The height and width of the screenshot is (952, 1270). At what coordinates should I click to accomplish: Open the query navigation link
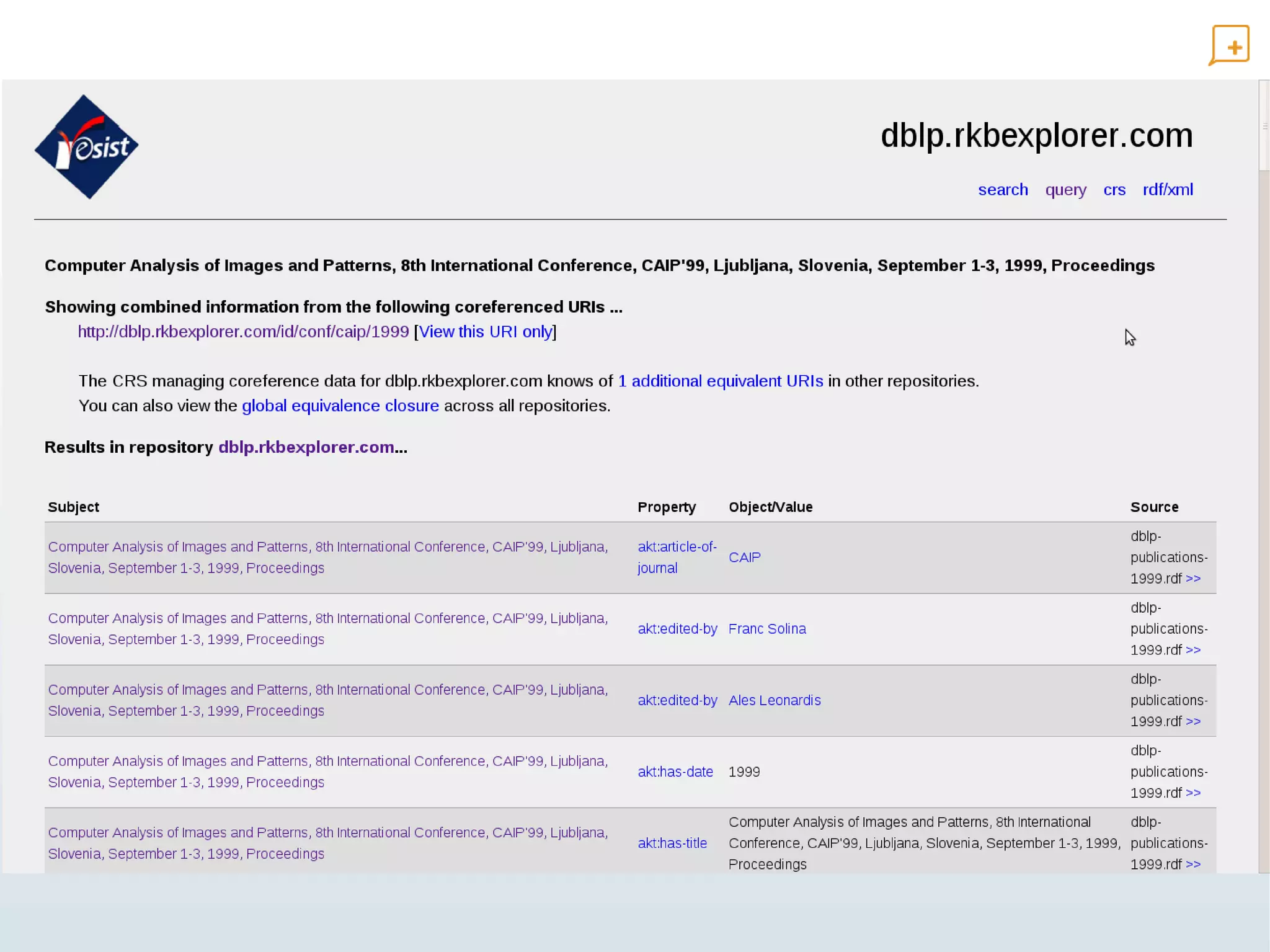[x=1065, y=190]
